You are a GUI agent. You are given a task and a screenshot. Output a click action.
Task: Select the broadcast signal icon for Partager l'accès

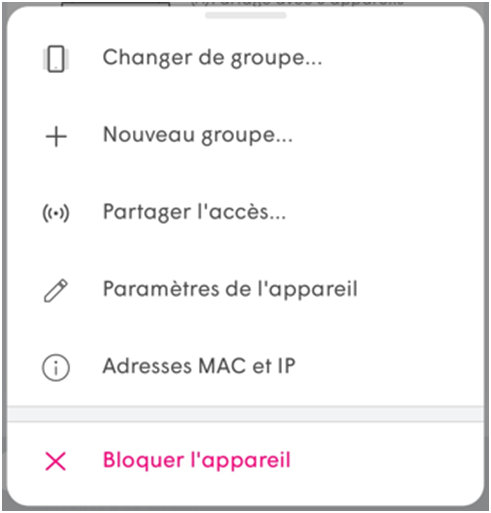(56, 213)
